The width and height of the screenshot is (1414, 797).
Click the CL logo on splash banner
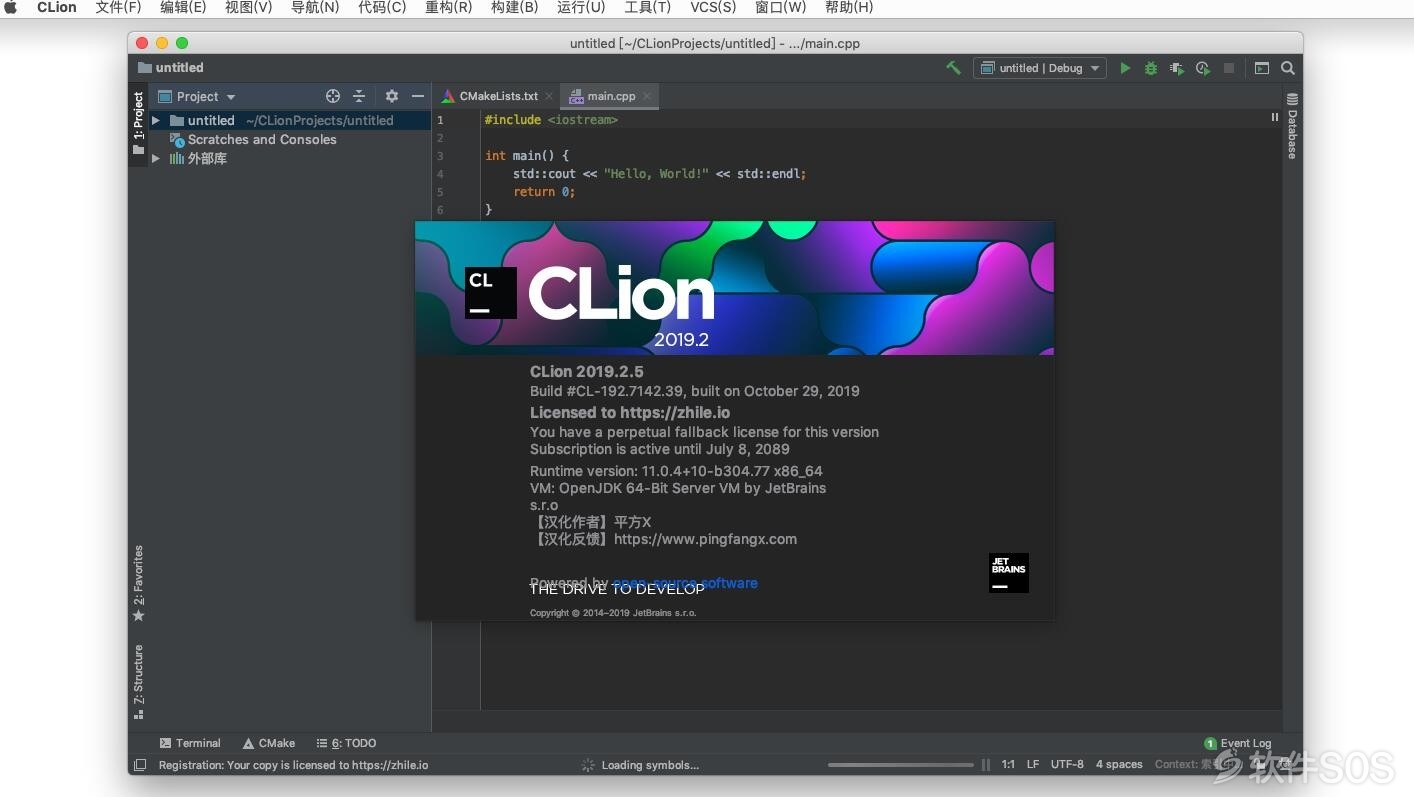490,293
